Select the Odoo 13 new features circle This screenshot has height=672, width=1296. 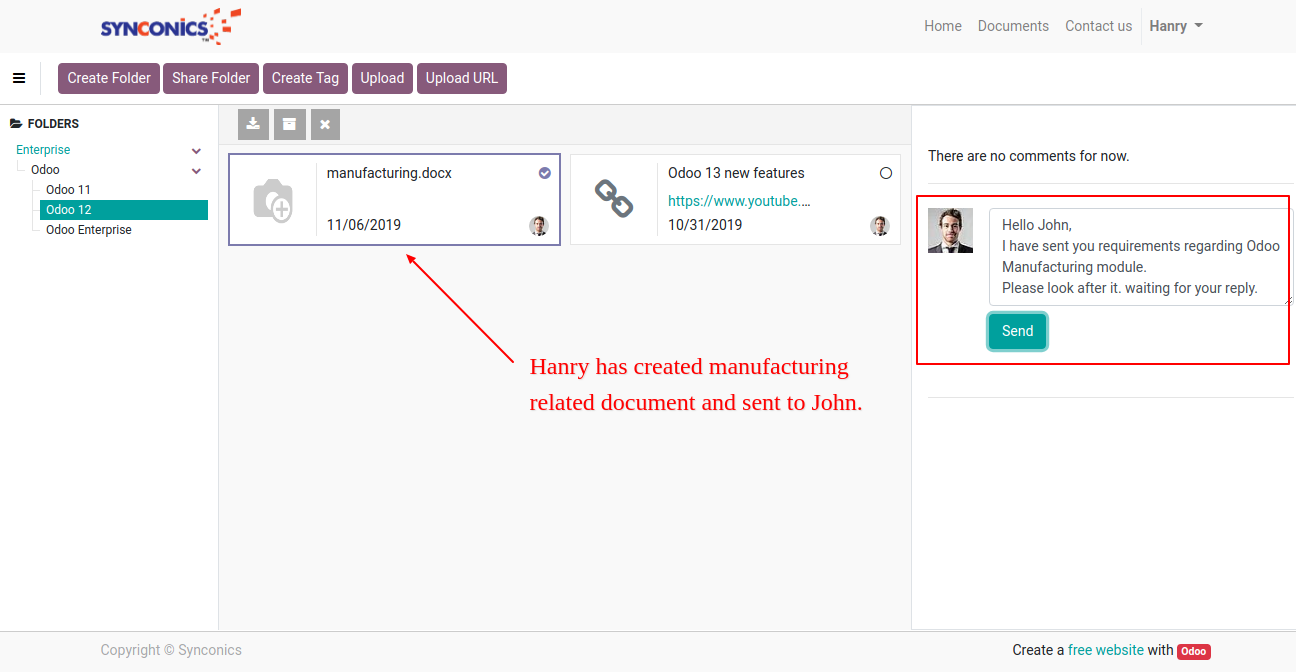886,173
